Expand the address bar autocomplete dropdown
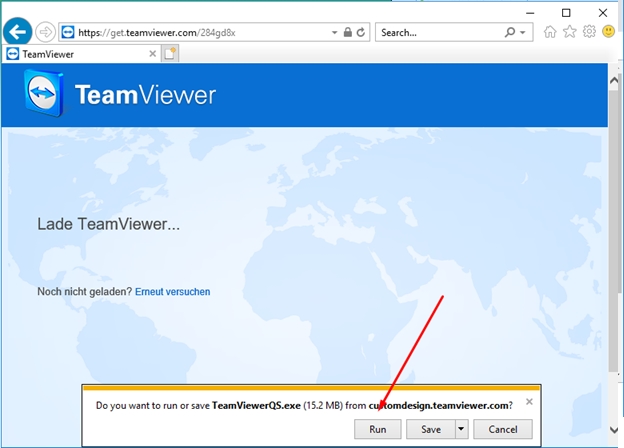 [x=334, y=33]
